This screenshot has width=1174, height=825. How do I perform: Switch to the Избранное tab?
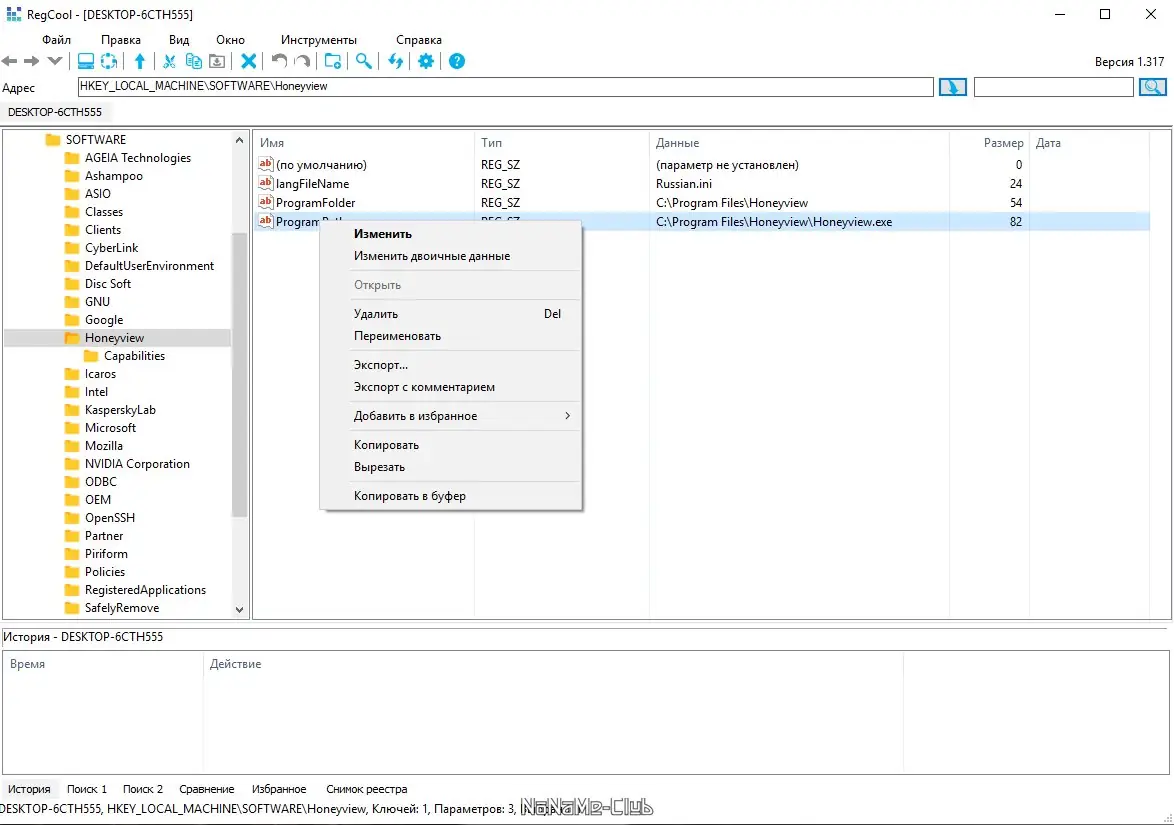pyautogui.click(x=279, y=788)
